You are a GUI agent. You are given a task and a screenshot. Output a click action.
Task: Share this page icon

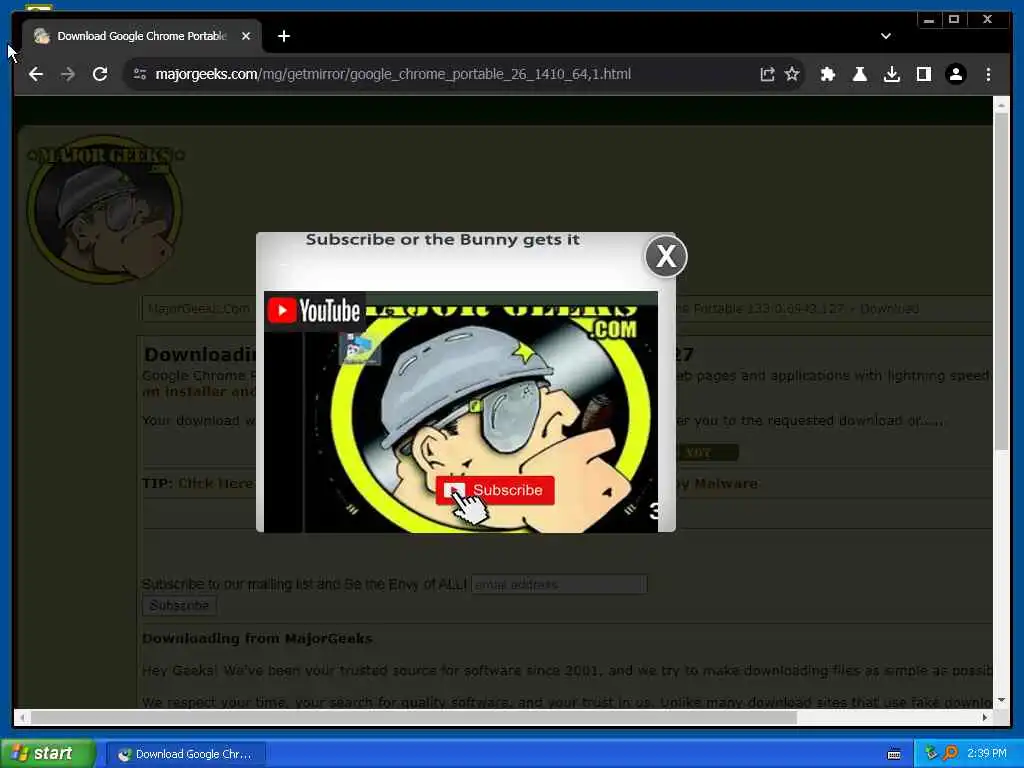tap(767, 74)
